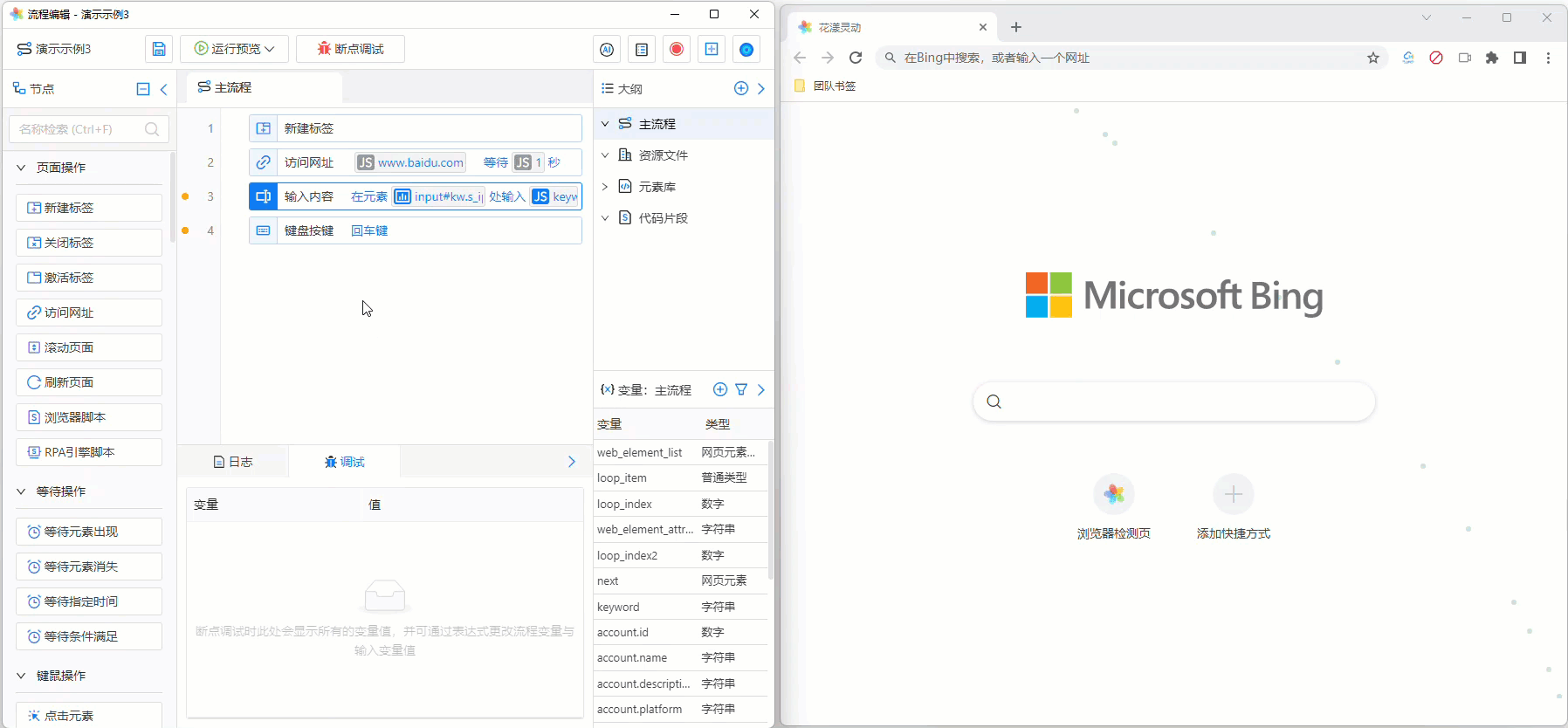Focus the 名称检索 node search field
The height and width of the screenshot is (728, 1568).
tap(89, 129)
